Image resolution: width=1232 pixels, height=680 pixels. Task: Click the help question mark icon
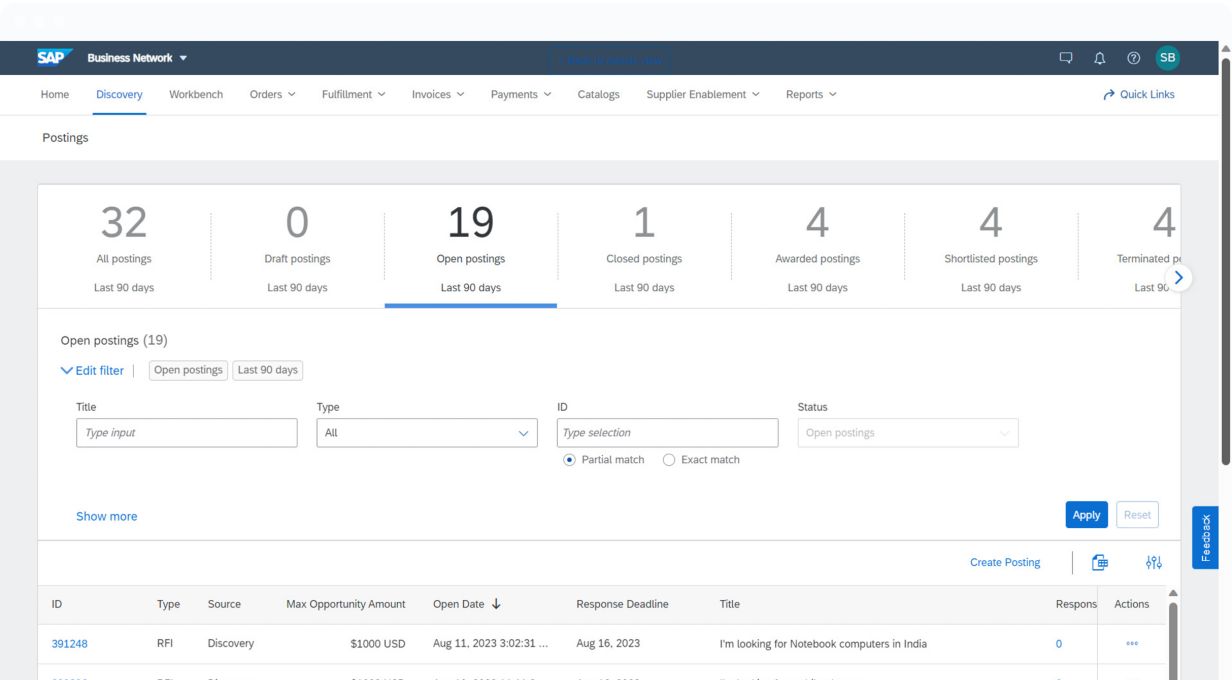pos(1132,58)
